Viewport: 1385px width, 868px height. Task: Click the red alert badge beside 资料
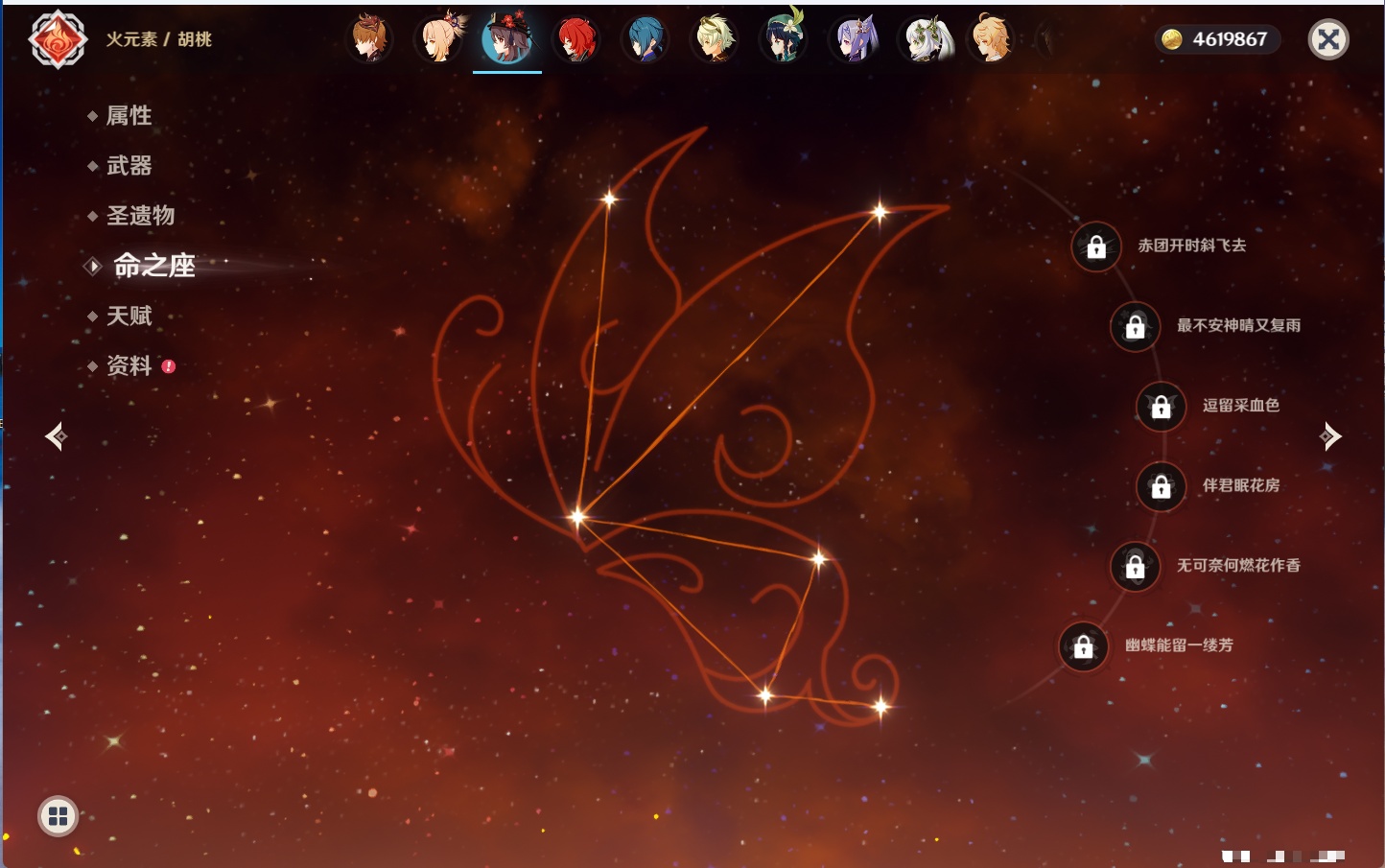(169, 365)
